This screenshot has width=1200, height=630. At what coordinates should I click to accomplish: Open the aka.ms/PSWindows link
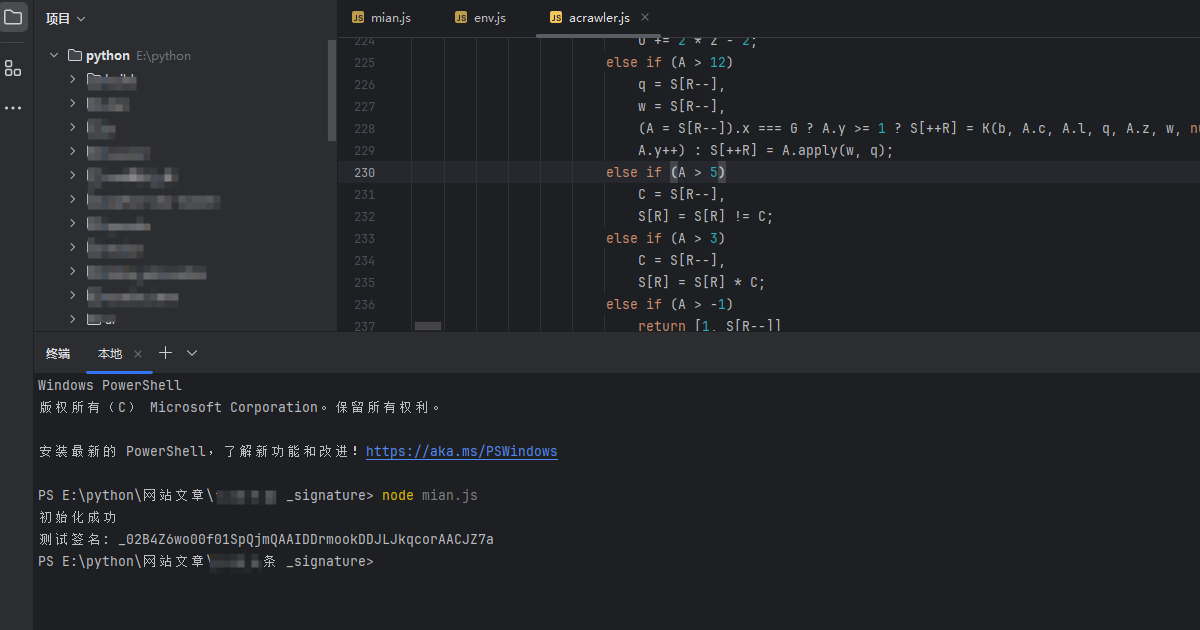pos(461,452)
